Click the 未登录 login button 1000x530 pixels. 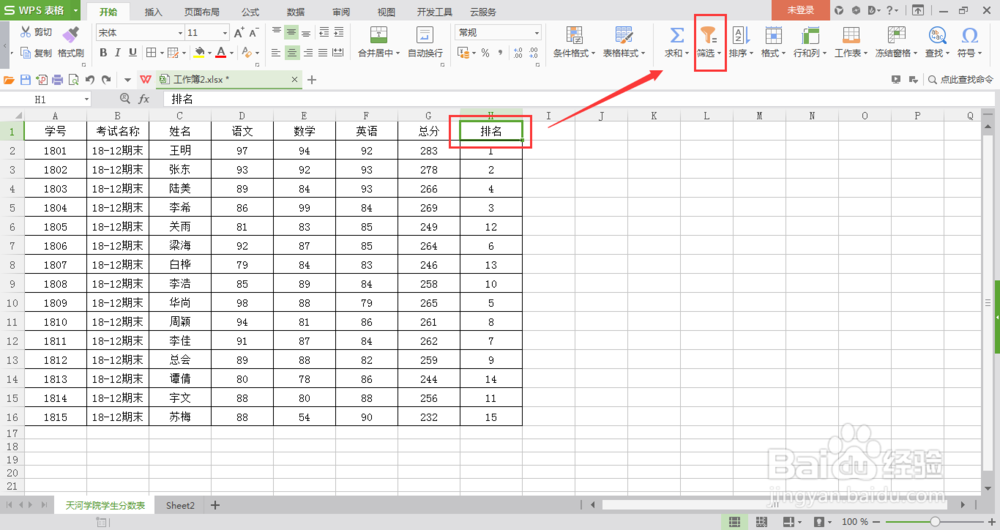(800, 10)
